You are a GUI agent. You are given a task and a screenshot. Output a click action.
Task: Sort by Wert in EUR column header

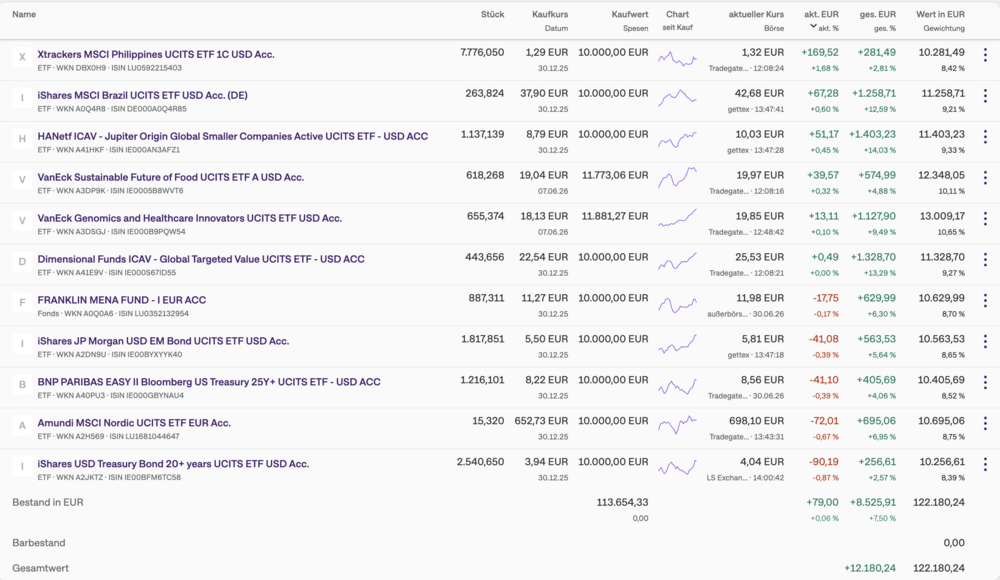940,14
